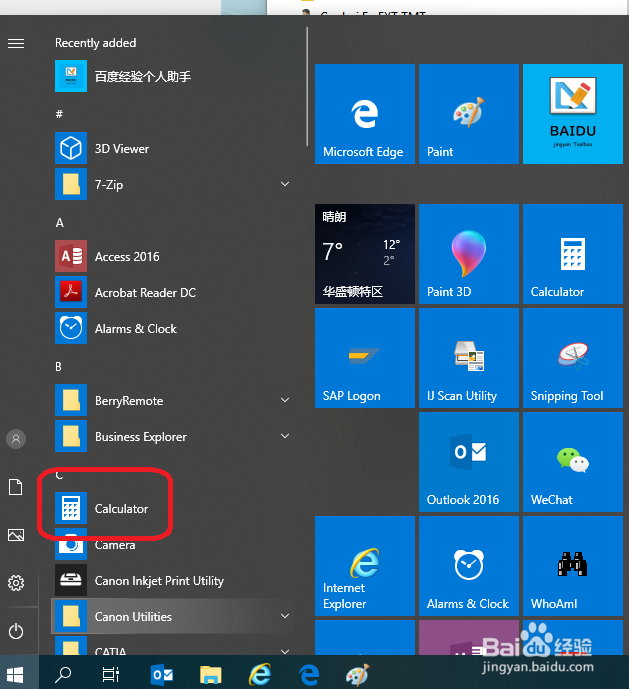The image size is (629, 689).
Task: Open the Alarms & Clock tile
Action: click(469, 566)
